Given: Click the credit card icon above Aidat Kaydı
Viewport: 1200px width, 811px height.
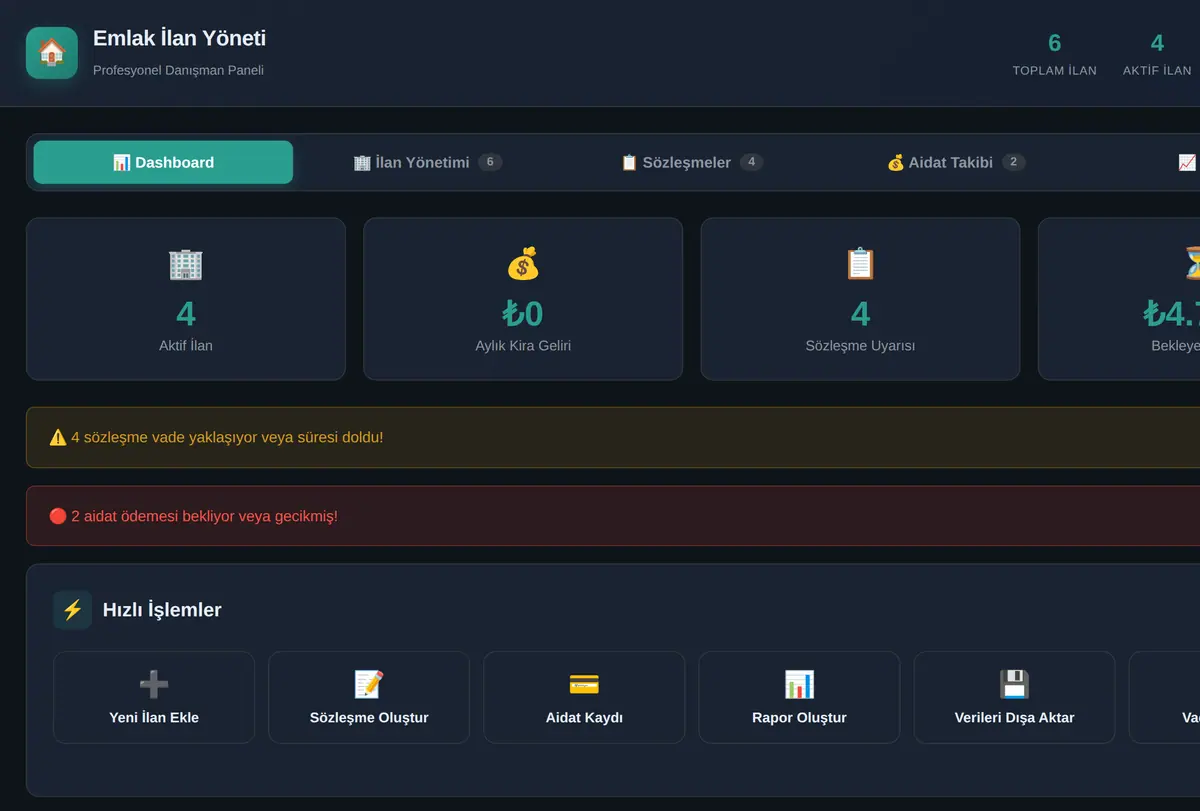Looking at the screenshot, I should 584,685.
